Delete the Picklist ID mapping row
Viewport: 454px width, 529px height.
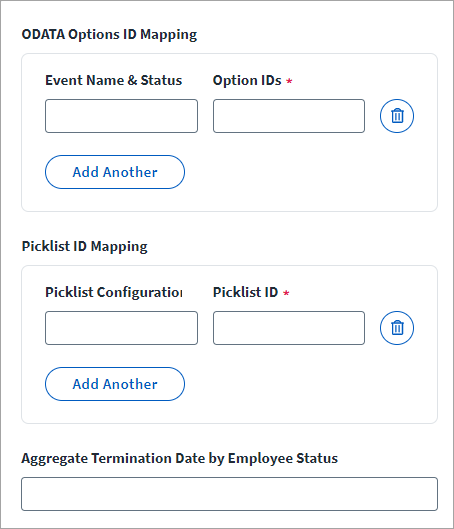397,328
